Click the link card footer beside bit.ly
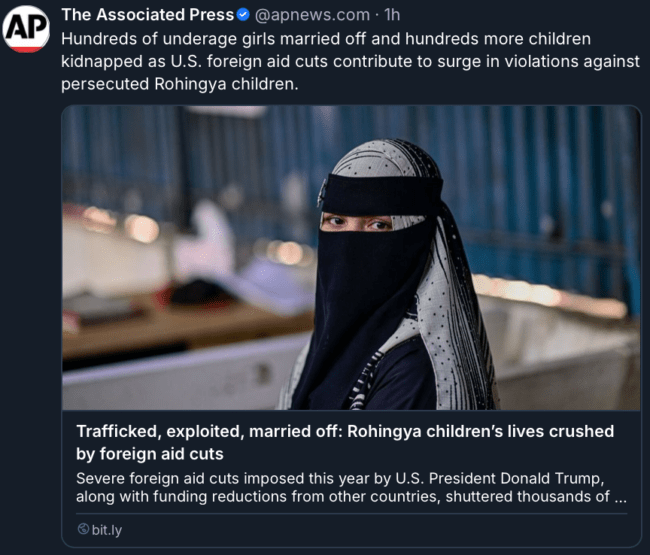This screenshot has width=650, height=555. (352, 530)
